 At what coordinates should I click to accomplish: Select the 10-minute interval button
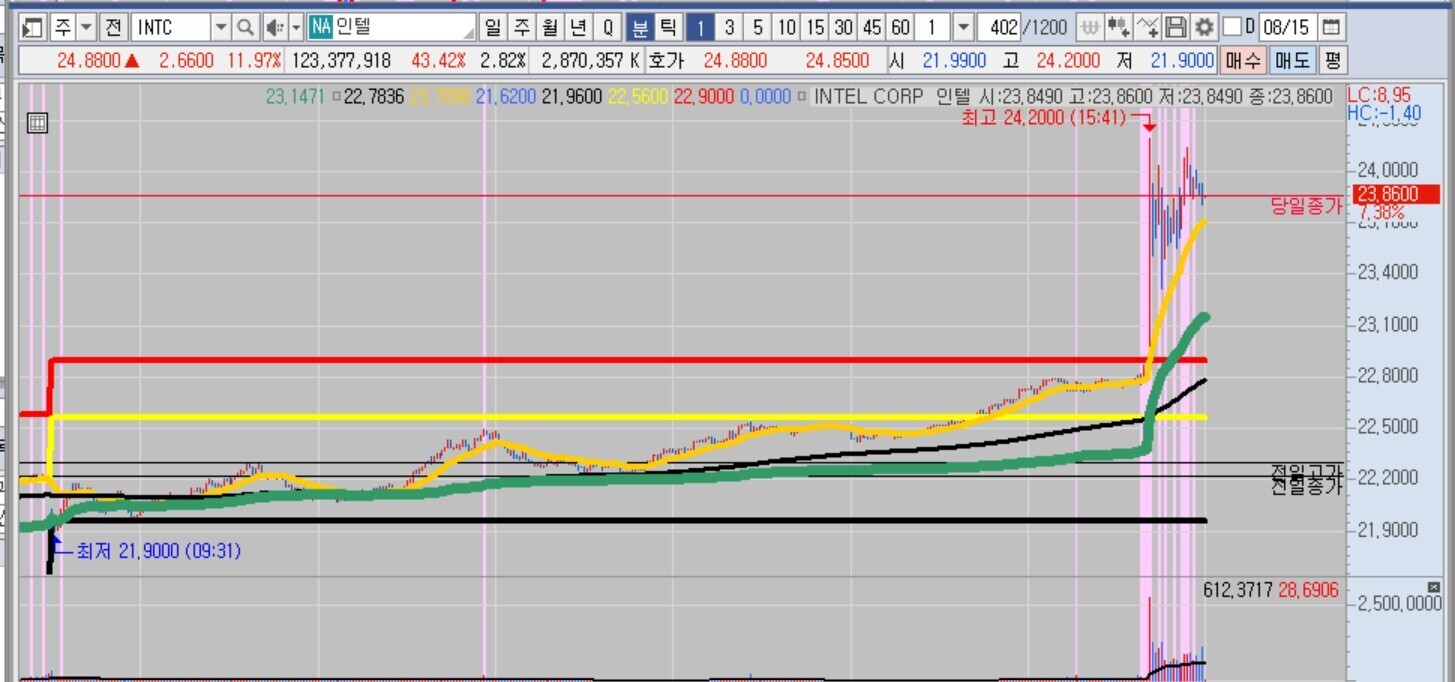(x=787, y=26)
